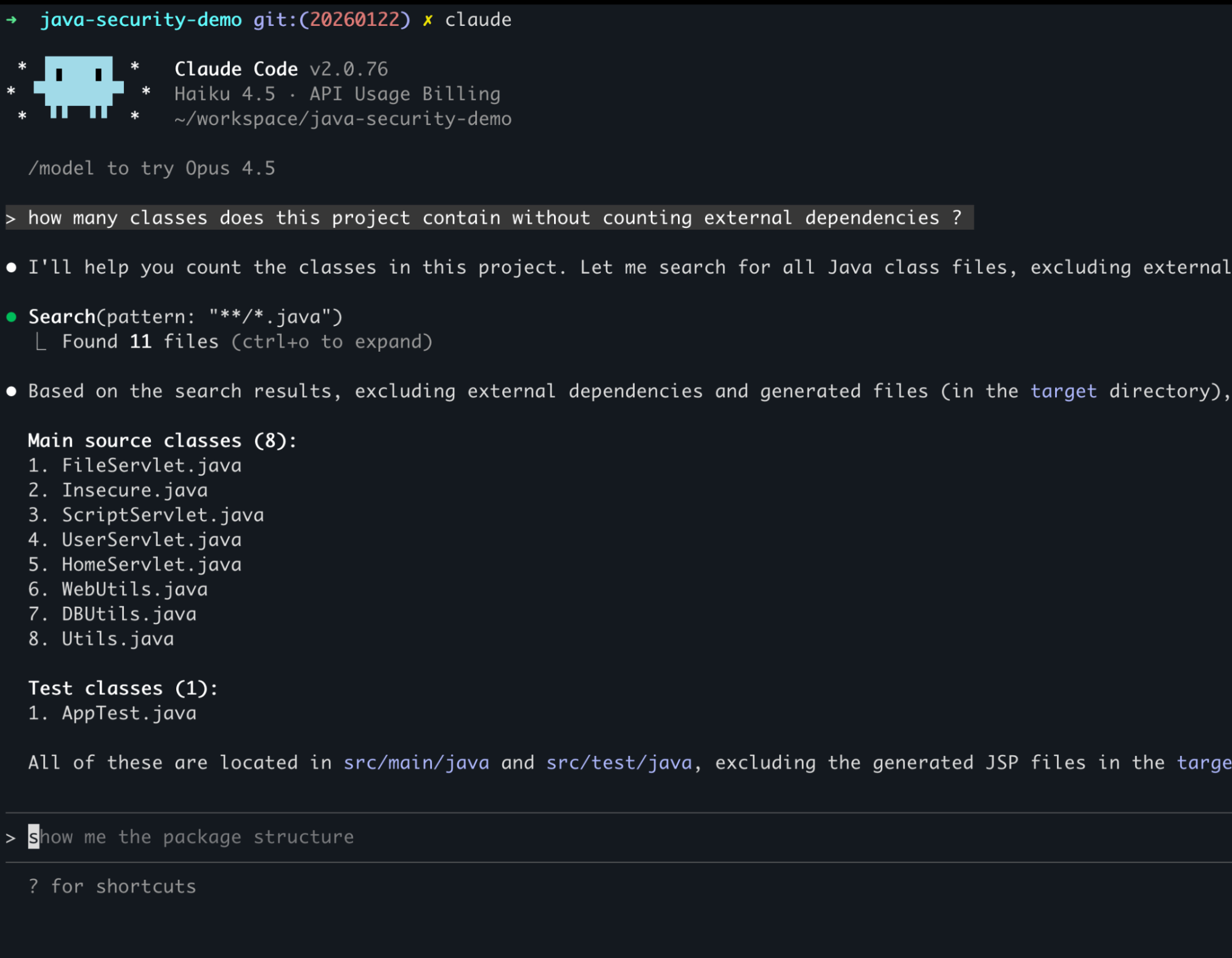Click the white bullet before "Based on the search"
Screen dimensions: 1232x958
click(x=11, y=391)
